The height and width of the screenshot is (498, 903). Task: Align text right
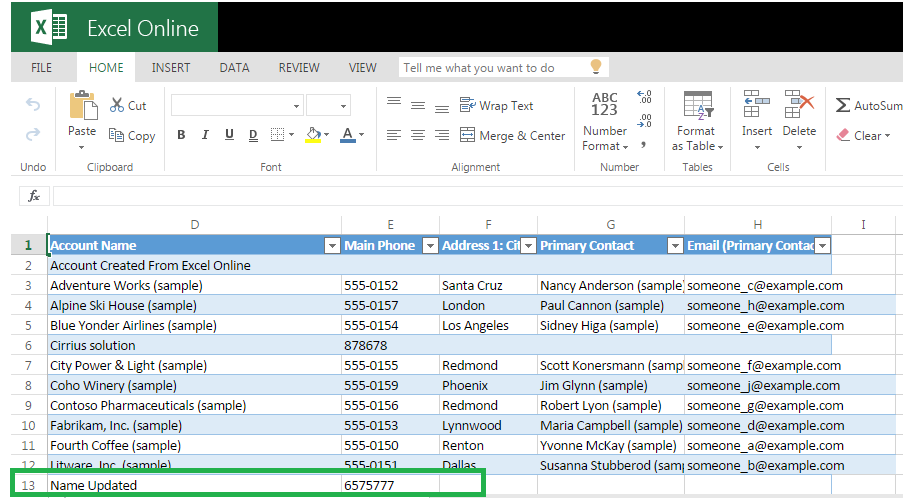point(442,135)
